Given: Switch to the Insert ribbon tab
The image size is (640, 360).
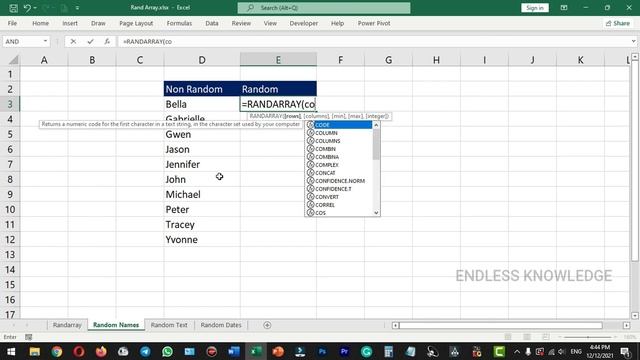Looking at the screenshot, I should point(70,23).
